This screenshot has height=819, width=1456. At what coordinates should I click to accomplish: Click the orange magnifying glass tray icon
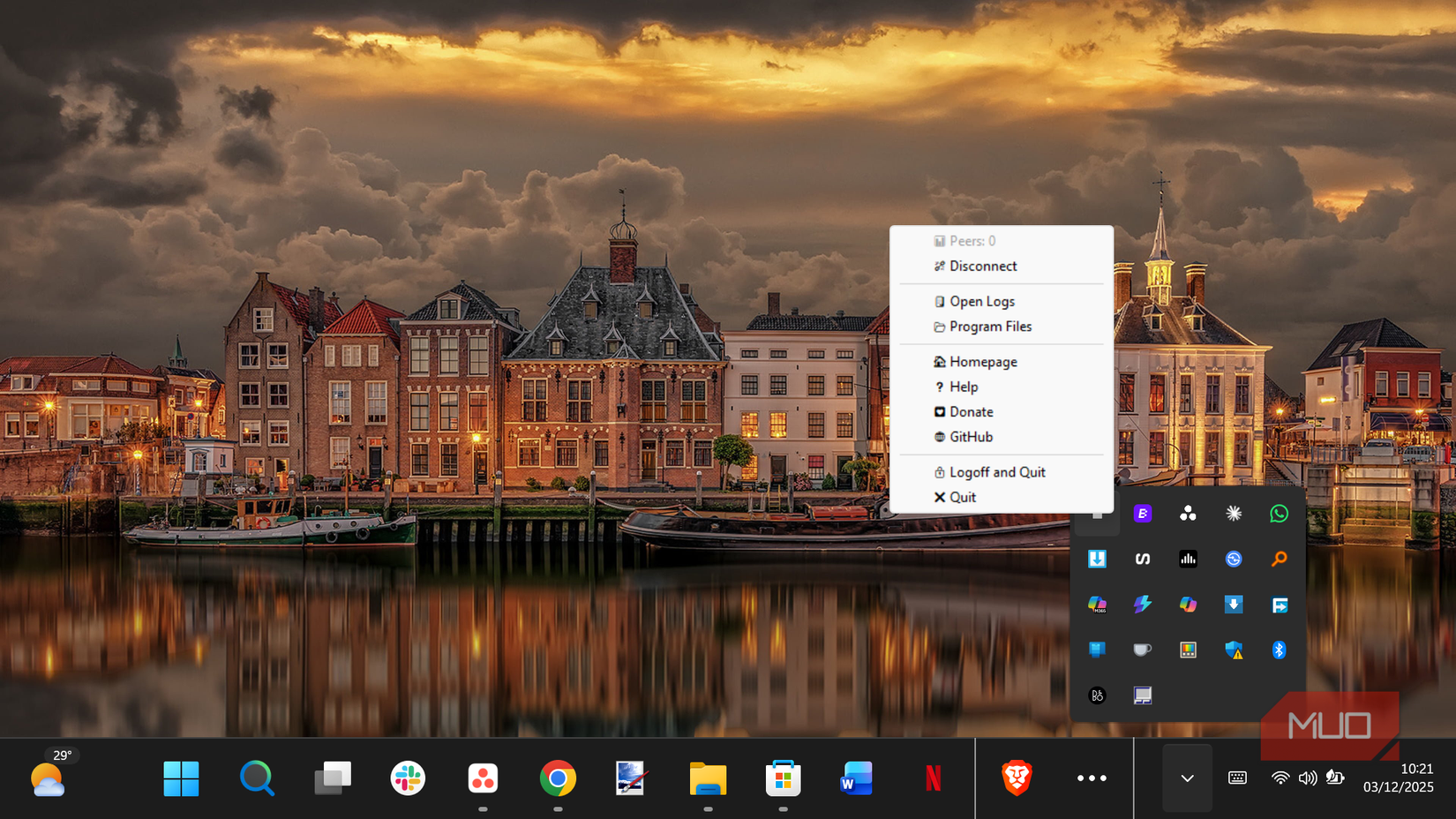(1279, 559)
